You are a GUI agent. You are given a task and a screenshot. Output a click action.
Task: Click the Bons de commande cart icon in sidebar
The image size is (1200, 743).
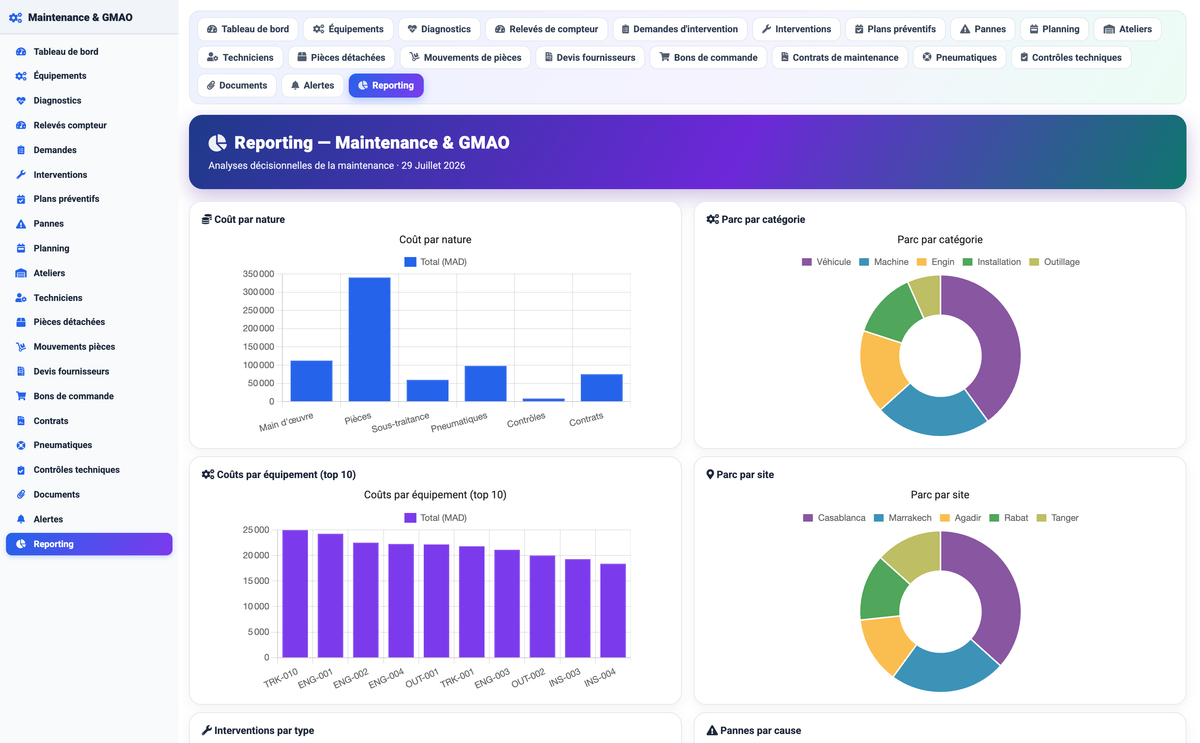click(21, 396)
